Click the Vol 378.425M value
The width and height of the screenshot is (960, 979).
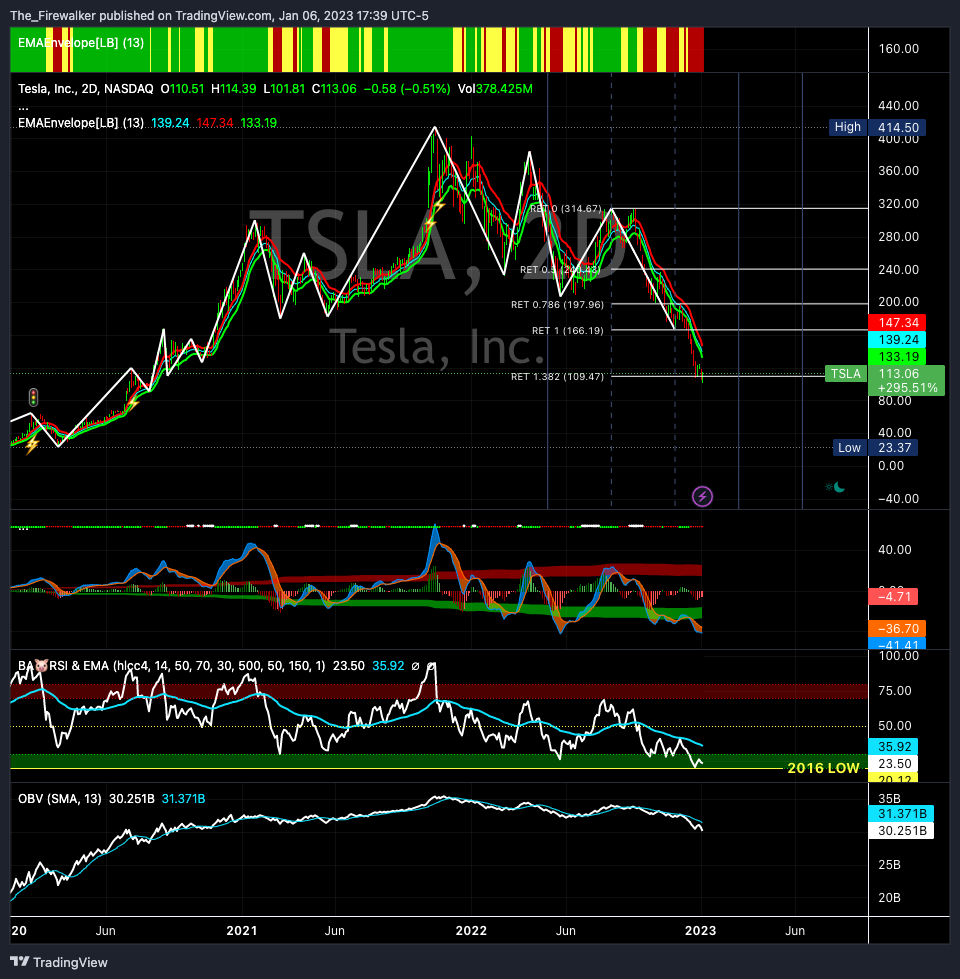click(495, 89)
